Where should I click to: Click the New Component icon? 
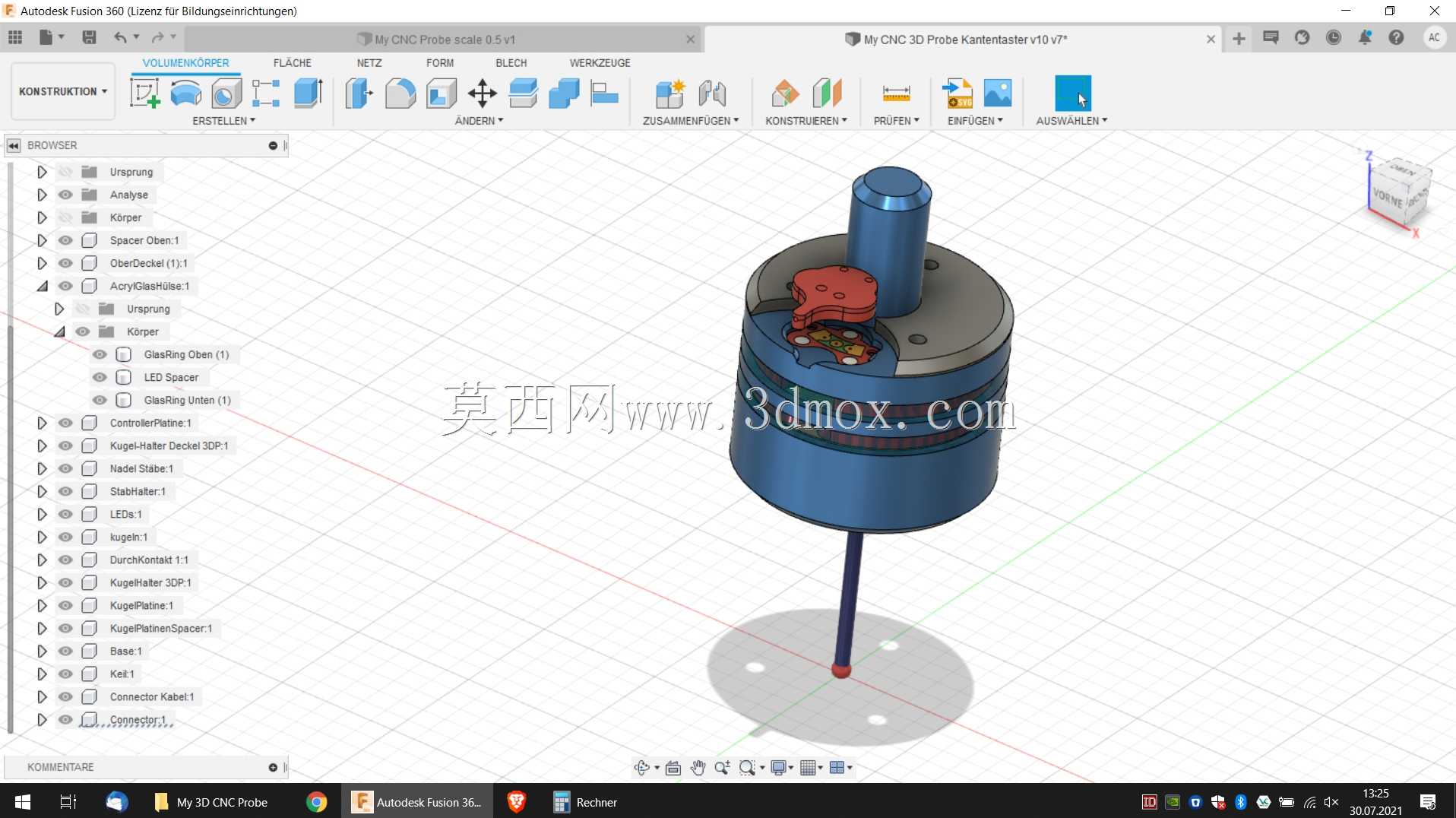670,94
